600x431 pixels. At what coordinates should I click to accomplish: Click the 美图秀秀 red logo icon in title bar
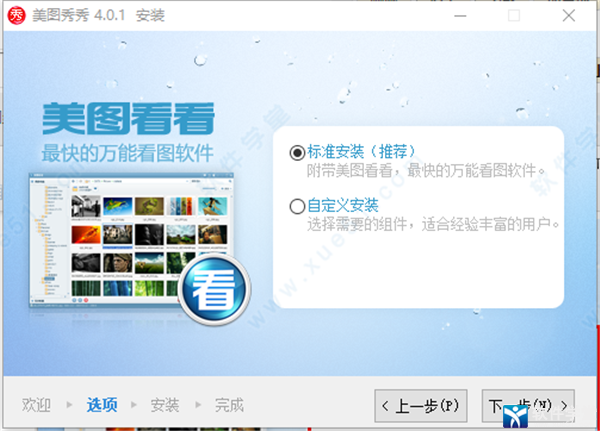(x=16, y=16)
